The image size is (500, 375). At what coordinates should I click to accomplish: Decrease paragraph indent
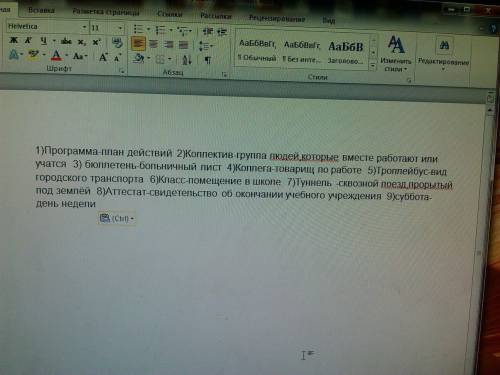pyautogui.click(x=208, y=31)
